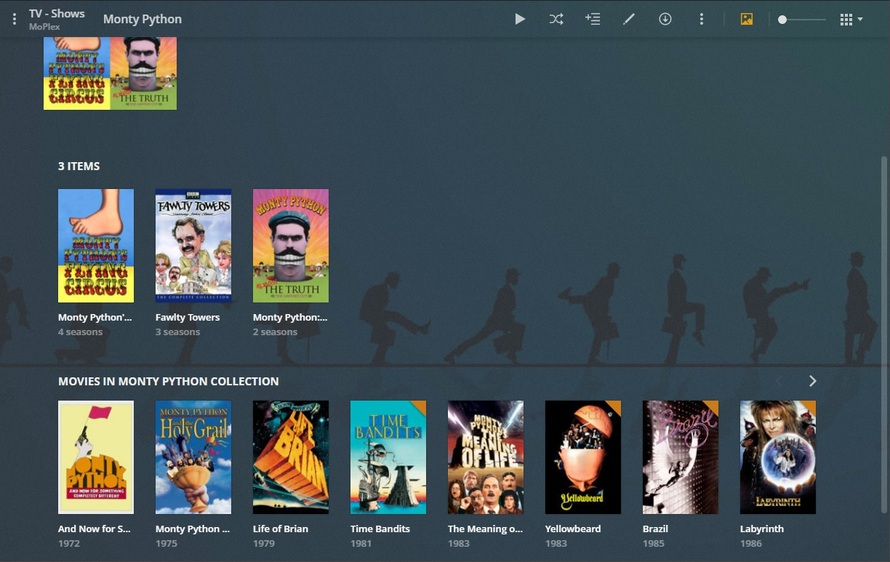The image size is (890, 562).
Task: Click the 'And Now for S...' title
Action: pos(94,529)
